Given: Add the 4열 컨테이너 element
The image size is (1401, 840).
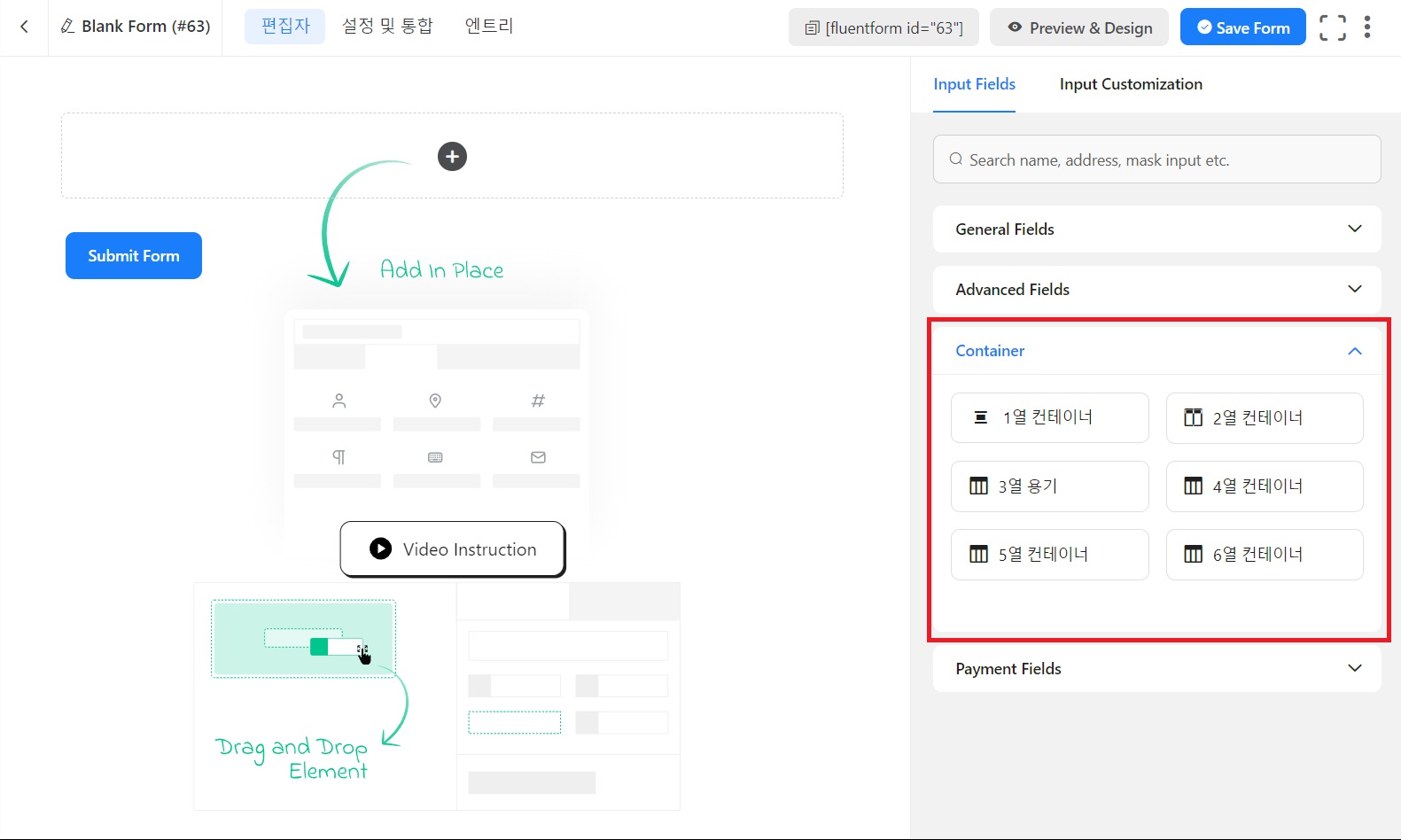Looking at the screenshot, I should (x=1265, y=486).
